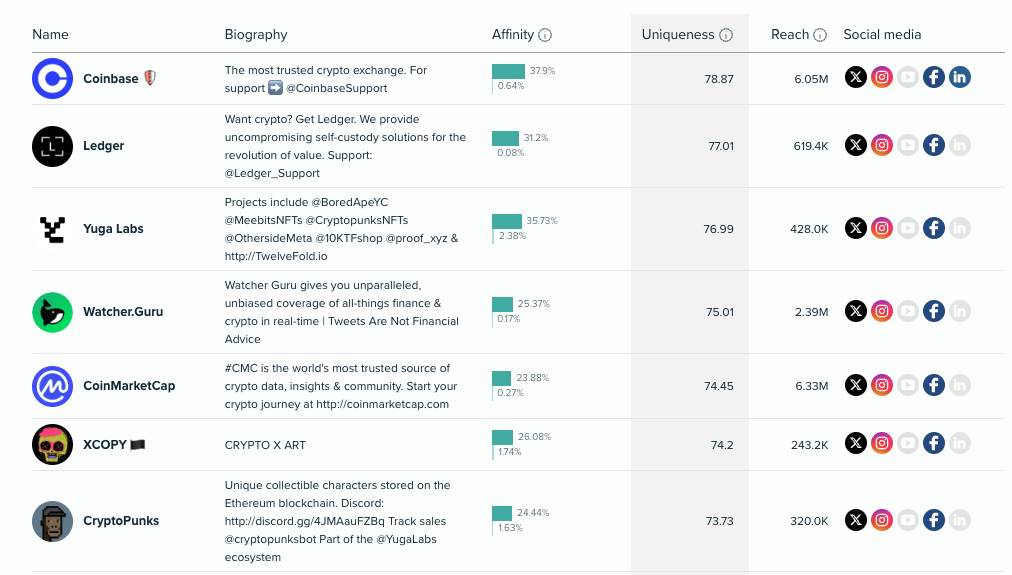Click XCOPY's X (Twitter) icon
The image size is (1012, 575).
click(856, 442)
